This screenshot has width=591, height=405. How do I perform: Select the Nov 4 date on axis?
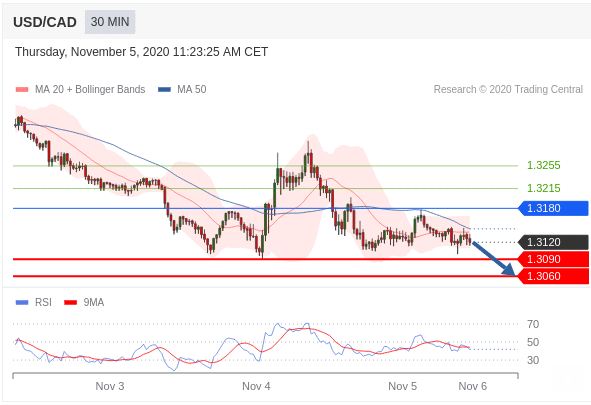[x=256, y=386]
